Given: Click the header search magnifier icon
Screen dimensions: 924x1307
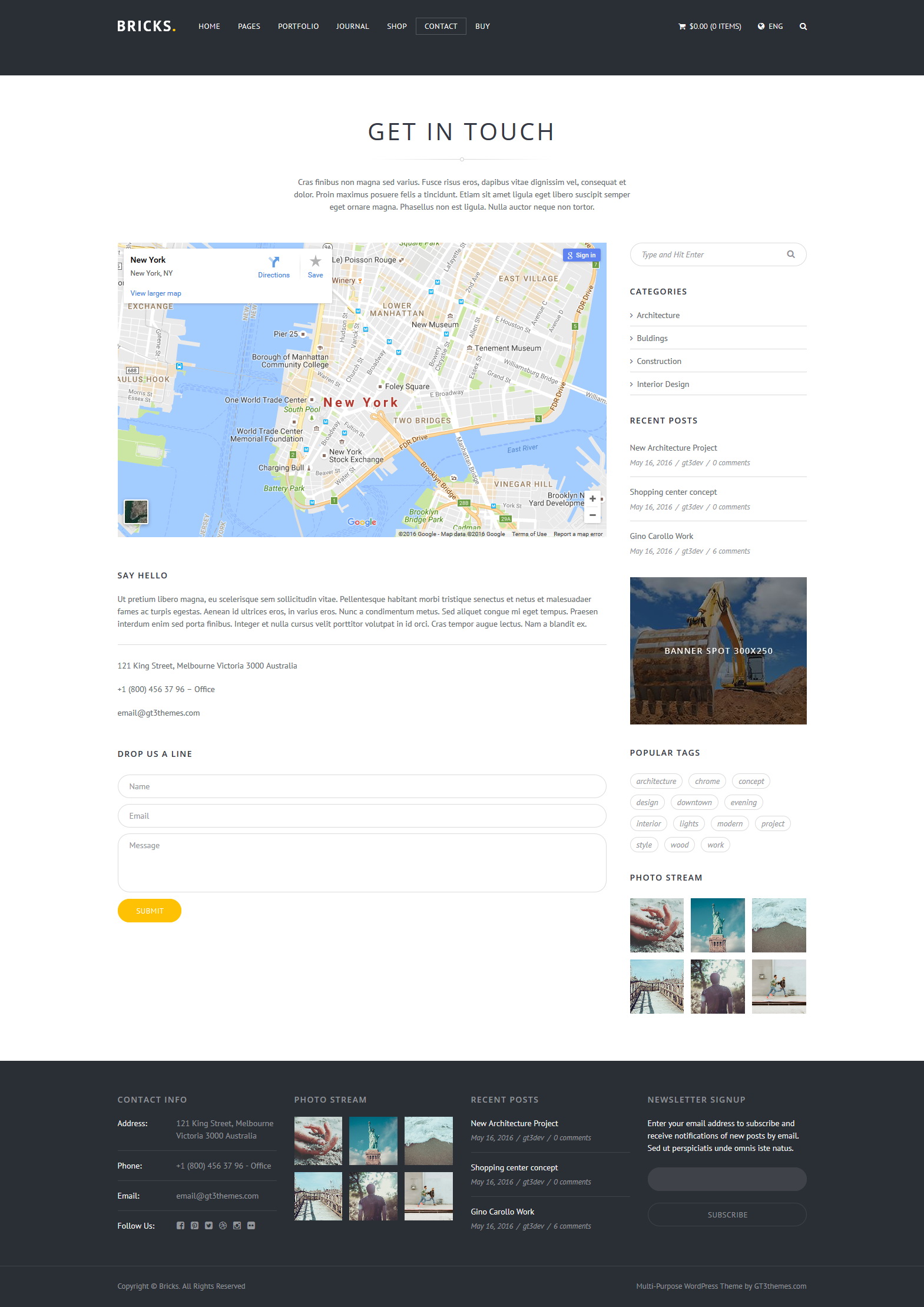Looking at the screenshot, I should pyautogui.click(x=803, y=27).
